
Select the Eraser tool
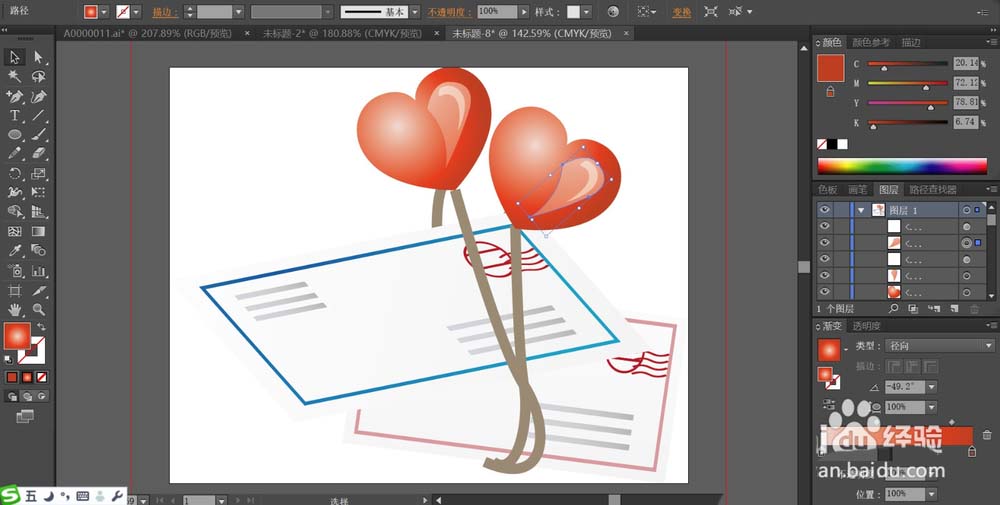[38, 154]
